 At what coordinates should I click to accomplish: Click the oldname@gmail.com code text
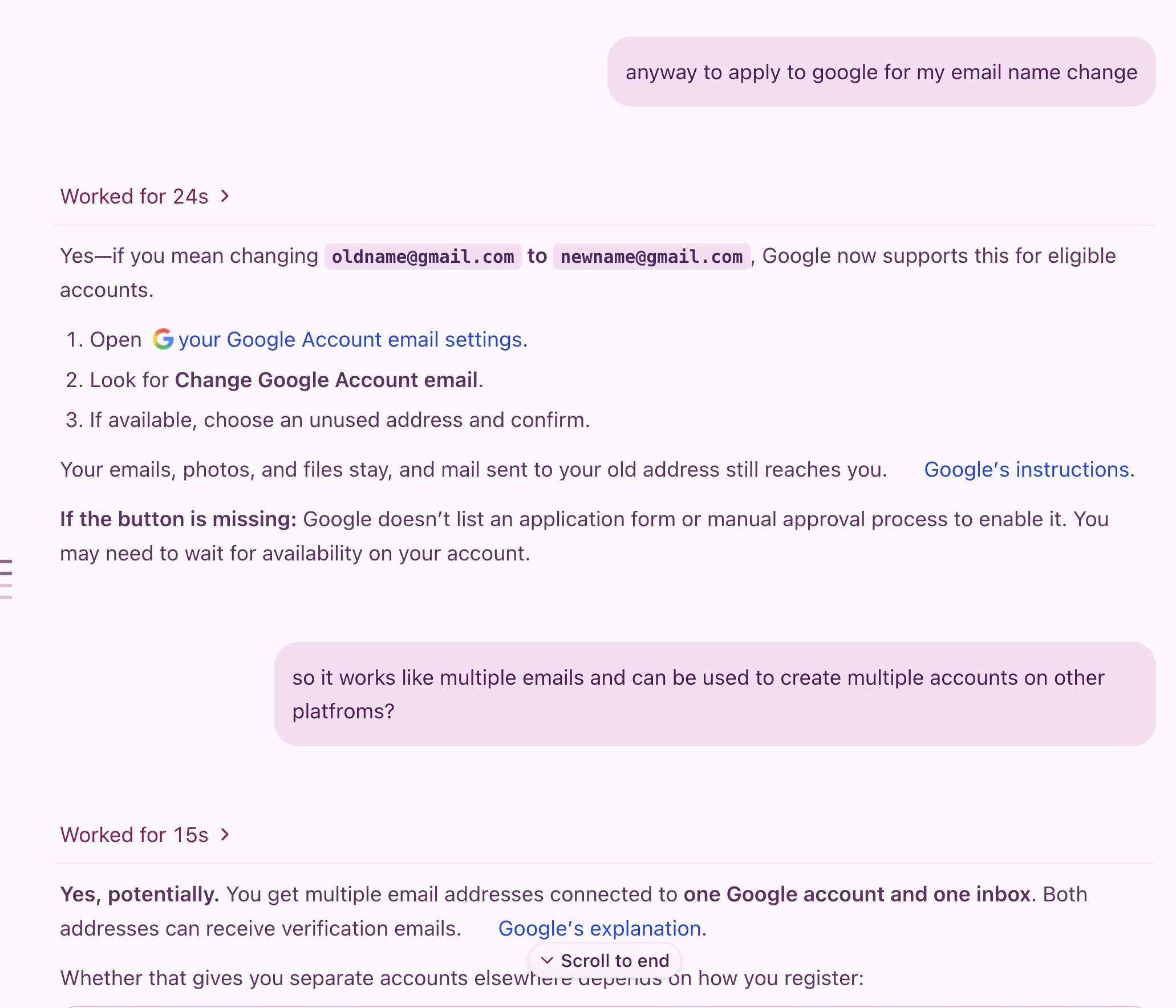point(423,257)
